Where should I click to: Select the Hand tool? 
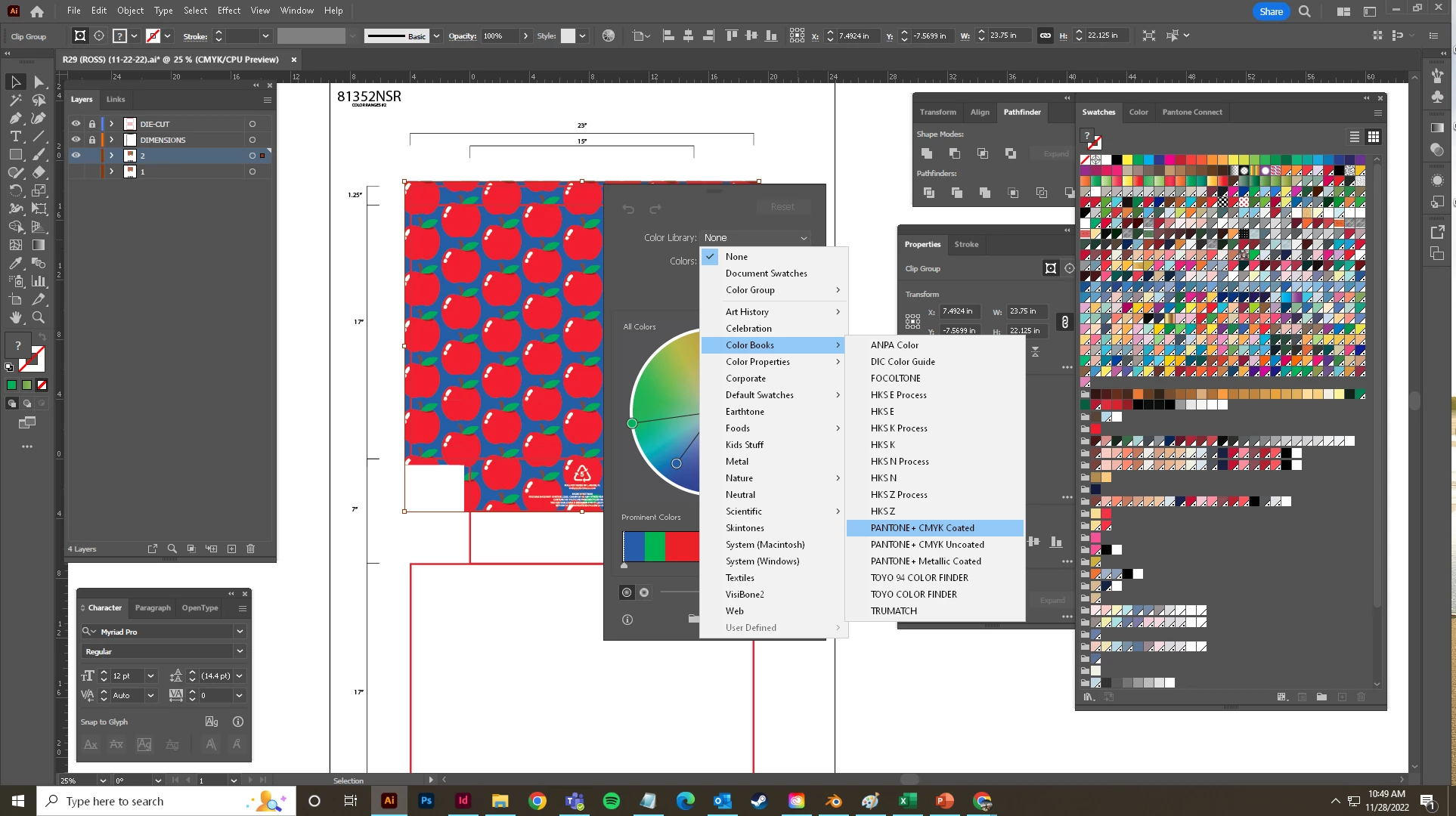tap(15, 317)
